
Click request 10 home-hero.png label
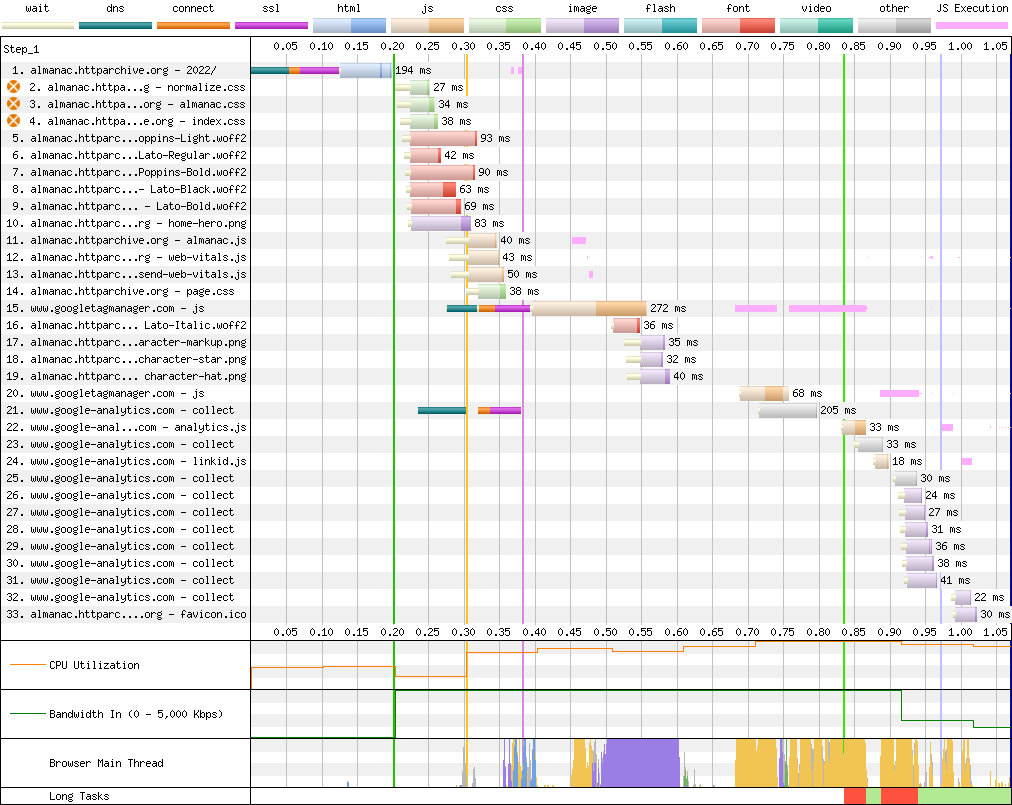pos(138,223)
